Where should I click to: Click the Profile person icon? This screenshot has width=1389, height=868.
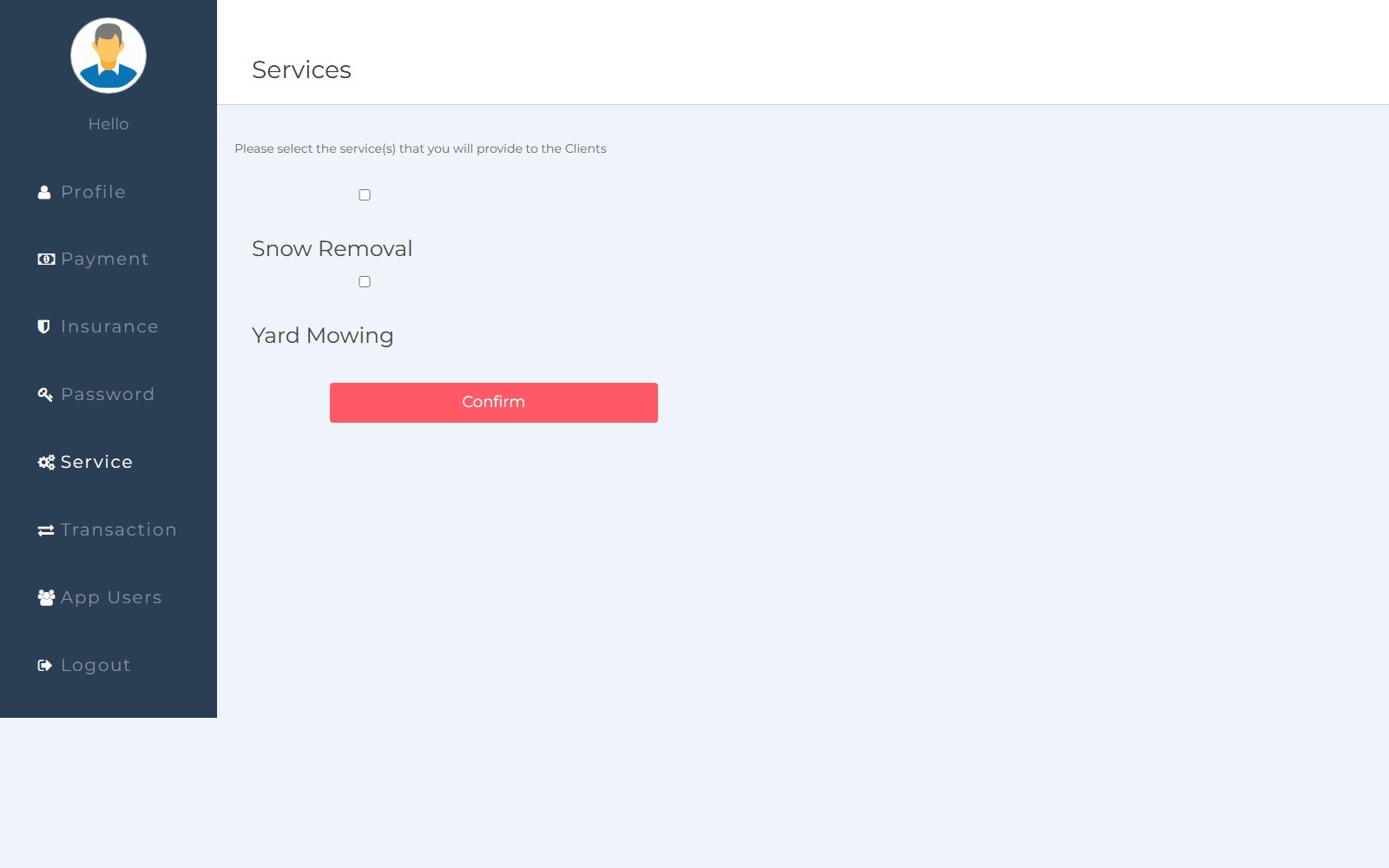click(44, 193)
